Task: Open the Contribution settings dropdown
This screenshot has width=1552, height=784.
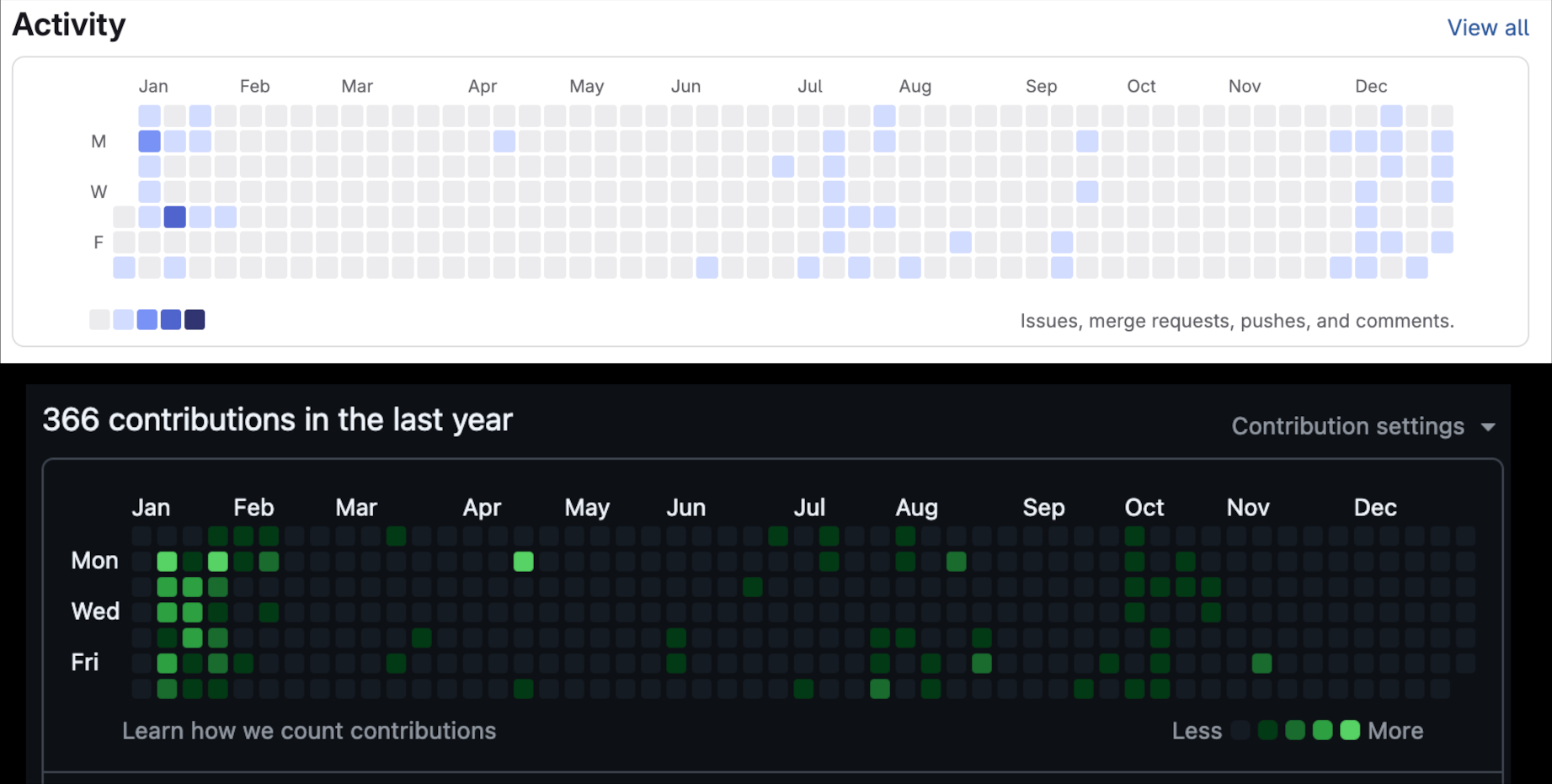Action: coord(1363,426)
